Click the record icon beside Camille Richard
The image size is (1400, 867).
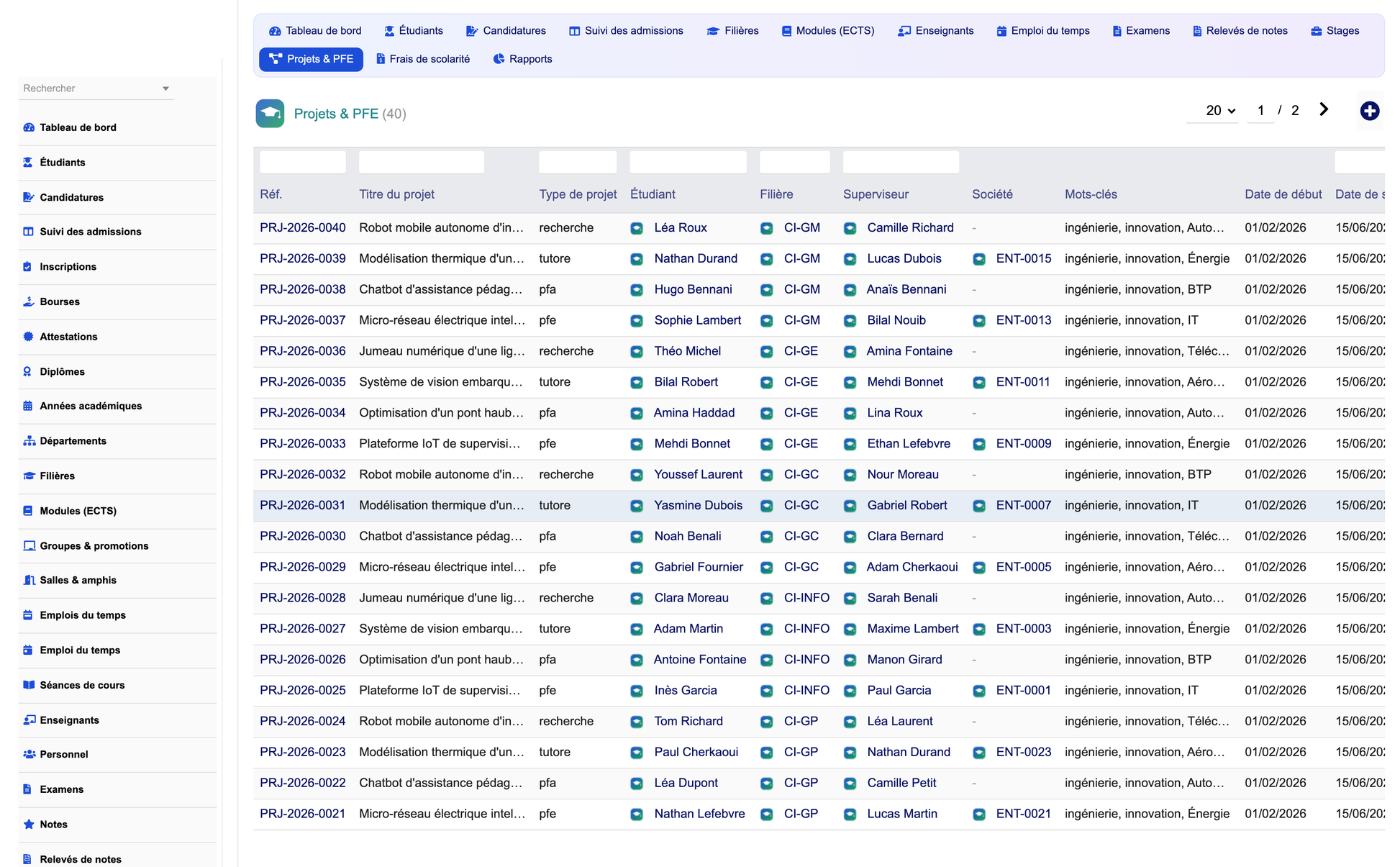point(850,228)
